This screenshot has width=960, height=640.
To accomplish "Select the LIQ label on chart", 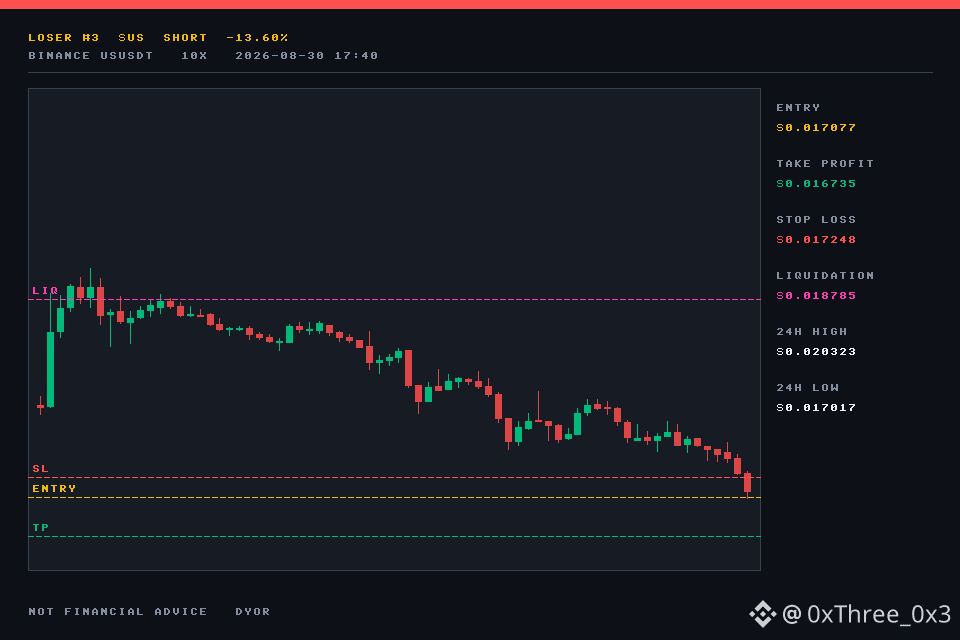I will coord(45,290).
